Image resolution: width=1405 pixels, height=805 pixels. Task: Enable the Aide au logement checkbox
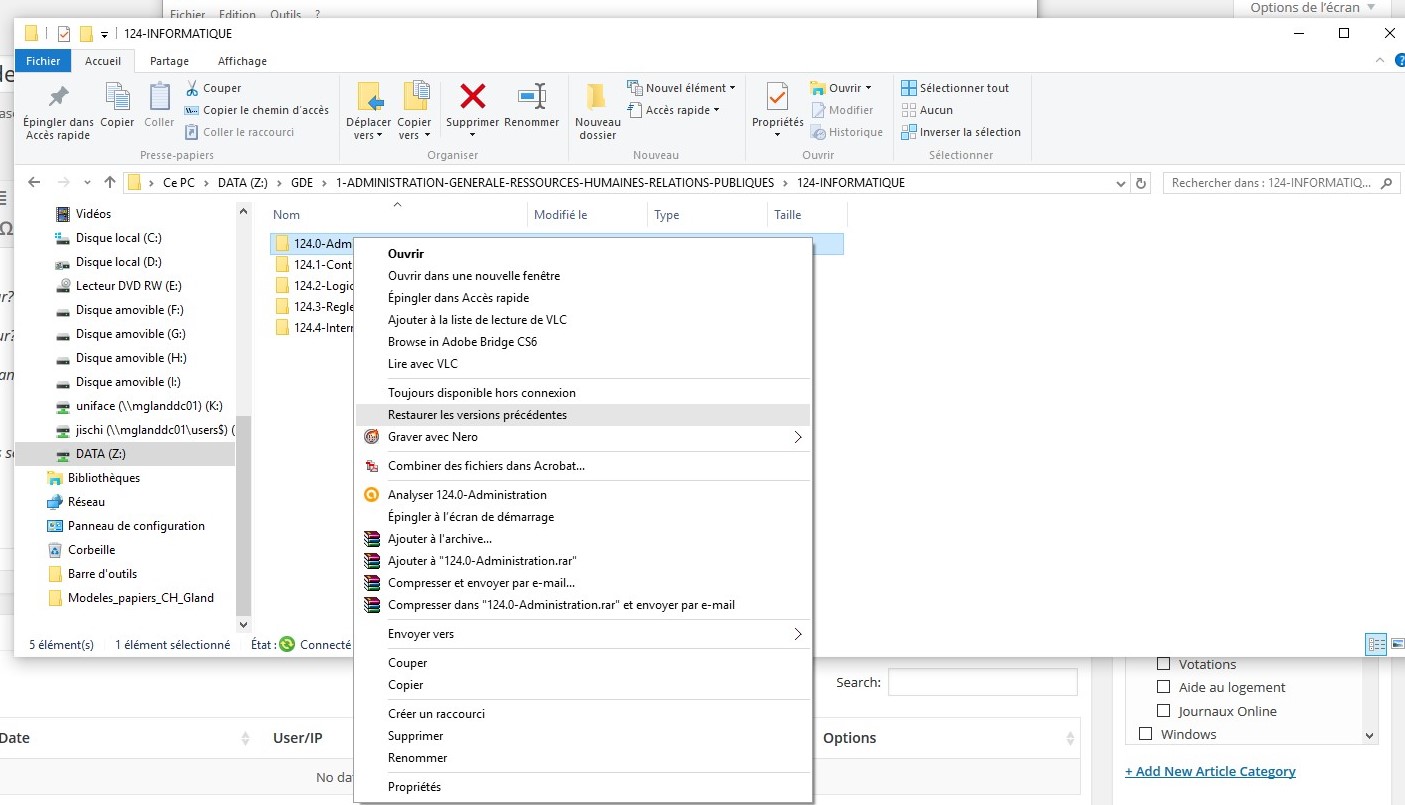coord(1163,687)
